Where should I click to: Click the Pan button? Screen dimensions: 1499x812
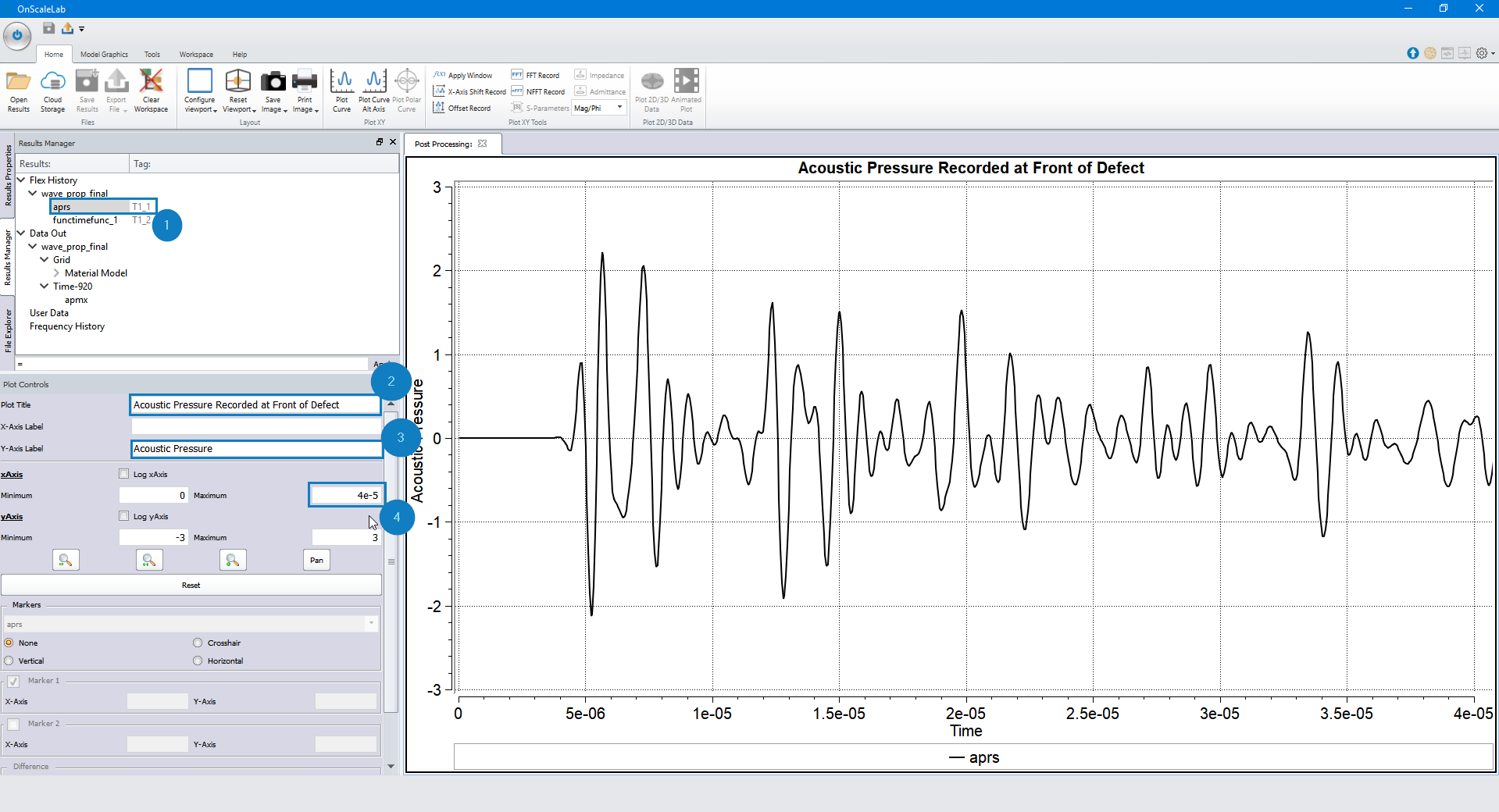(316, 560)
